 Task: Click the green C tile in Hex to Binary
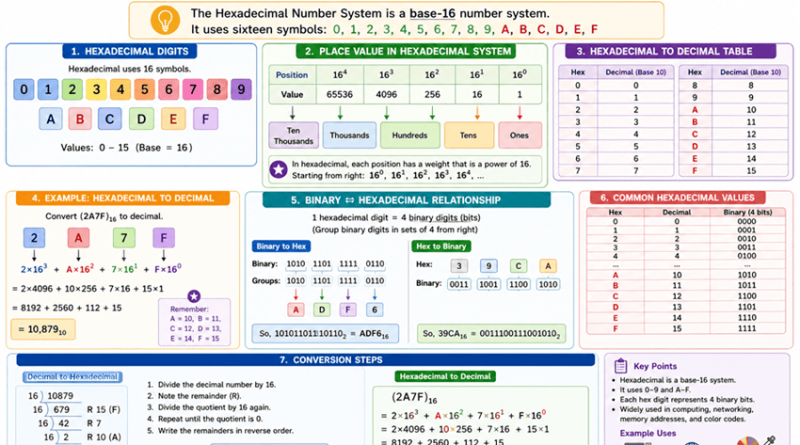click(518, 266)
